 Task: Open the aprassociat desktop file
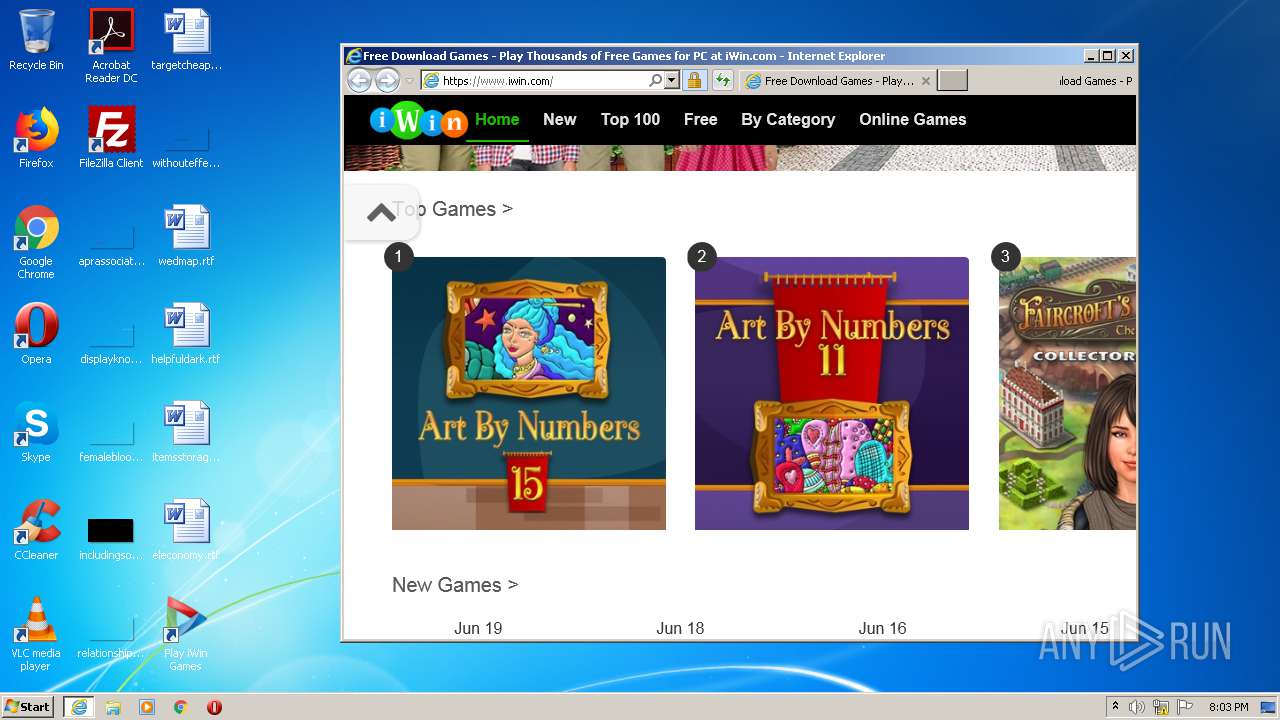coord(111,243)
